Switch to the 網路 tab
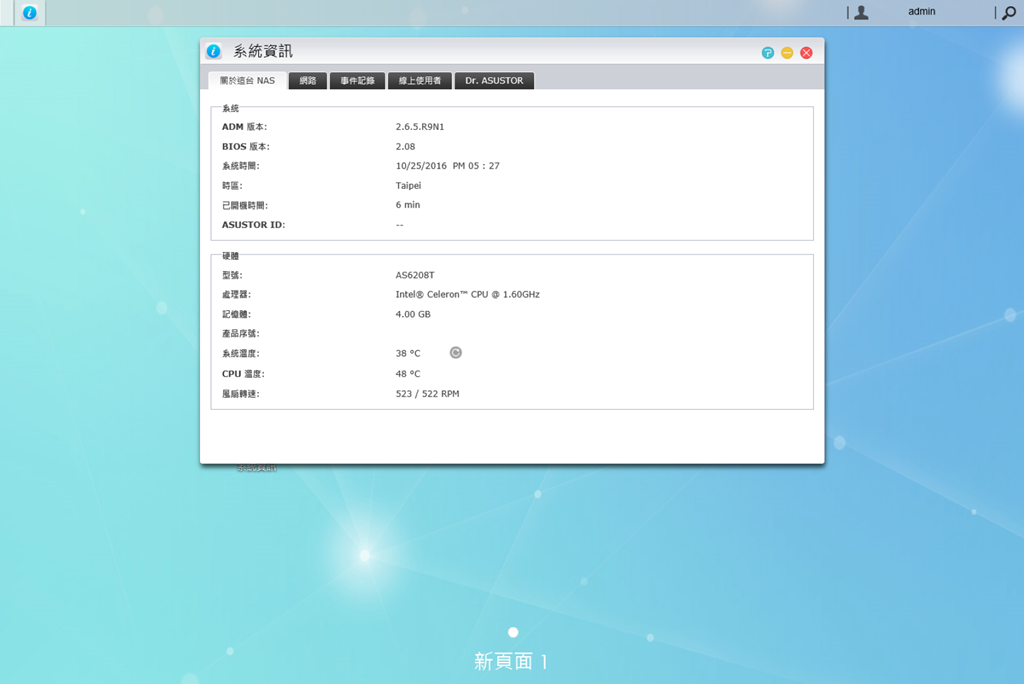Screen dimensions: 1024x684 pyautogui.click(x=308, y=80)
